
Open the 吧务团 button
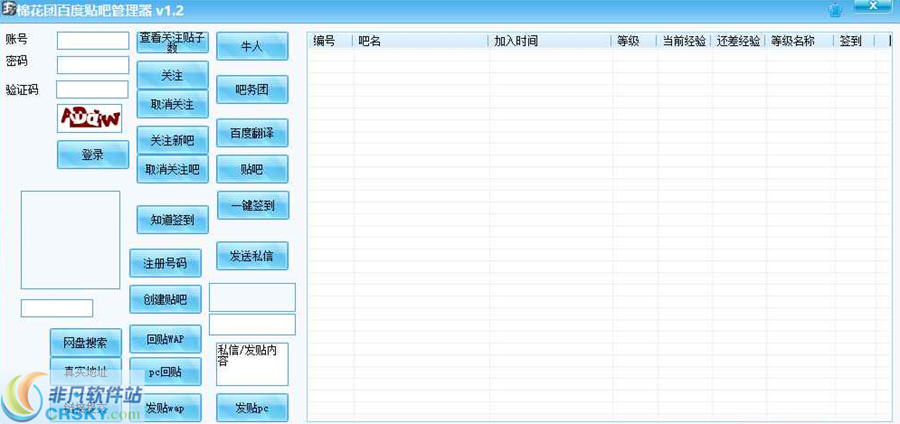pyautogui.click(x=253, y=90)
